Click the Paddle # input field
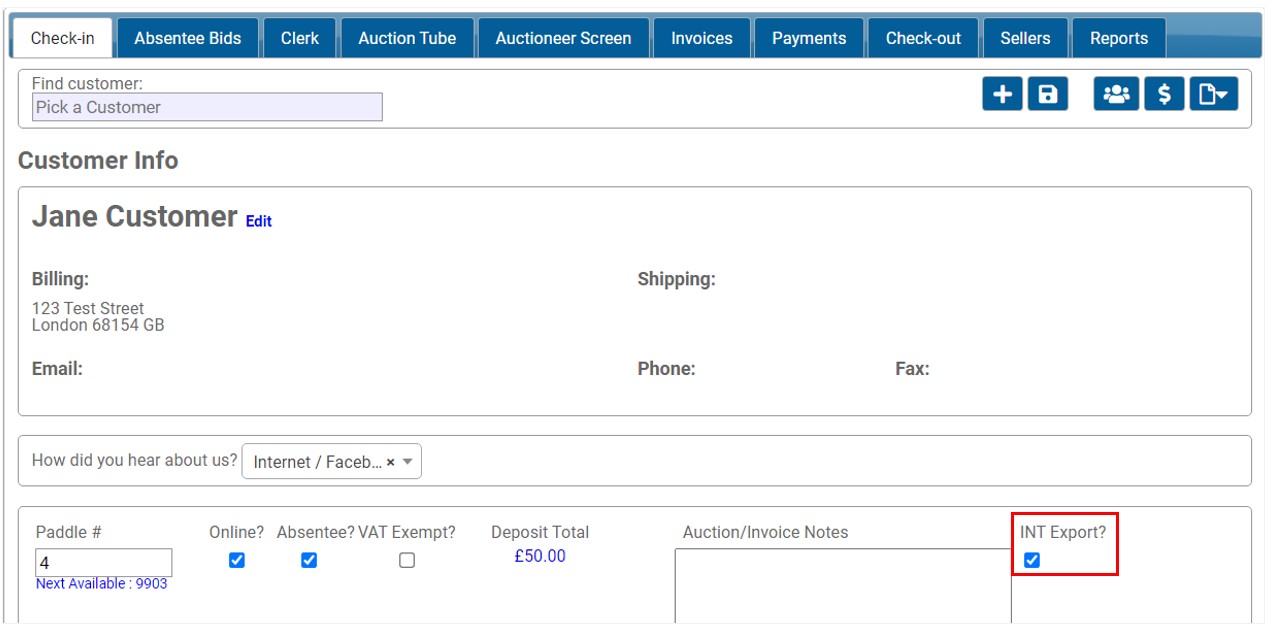The image size is (1275, 633). 104,563
